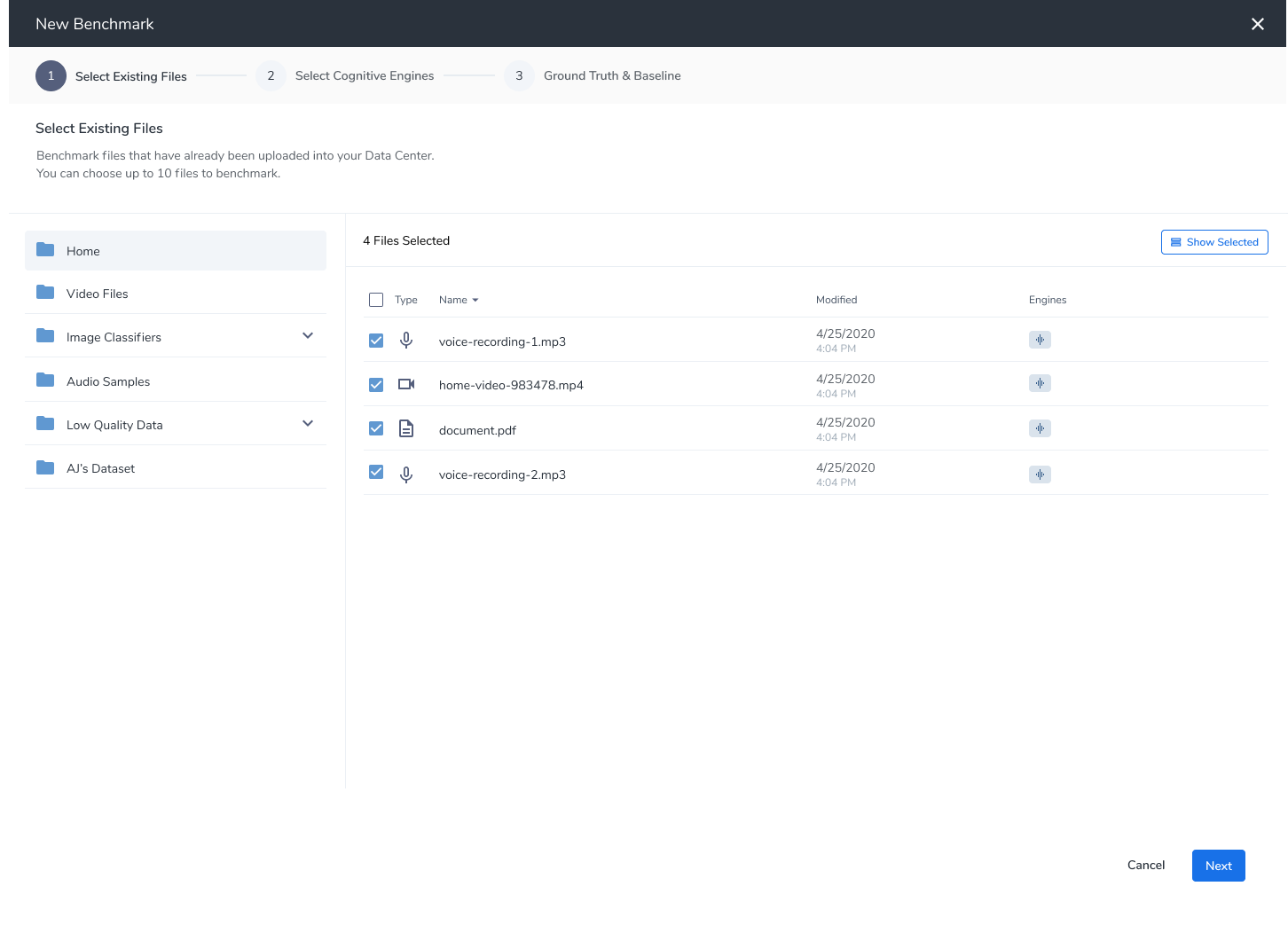Click the Low Quality Data folder icon
Viewport: 1288px width, 941px height.
pos(45,424)
